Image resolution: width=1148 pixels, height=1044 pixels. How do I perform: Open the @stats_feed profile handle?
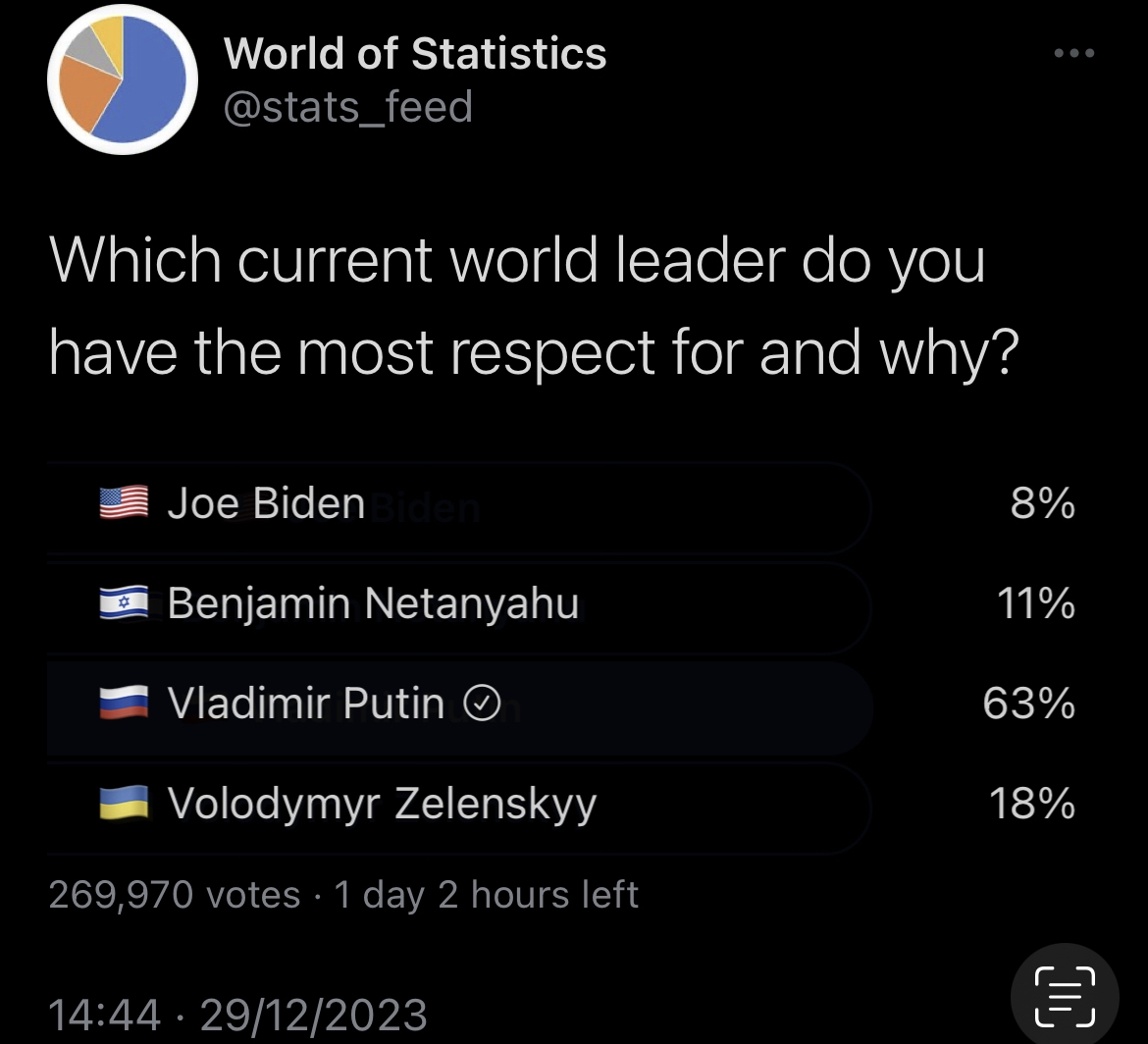(x=348, y=106)
